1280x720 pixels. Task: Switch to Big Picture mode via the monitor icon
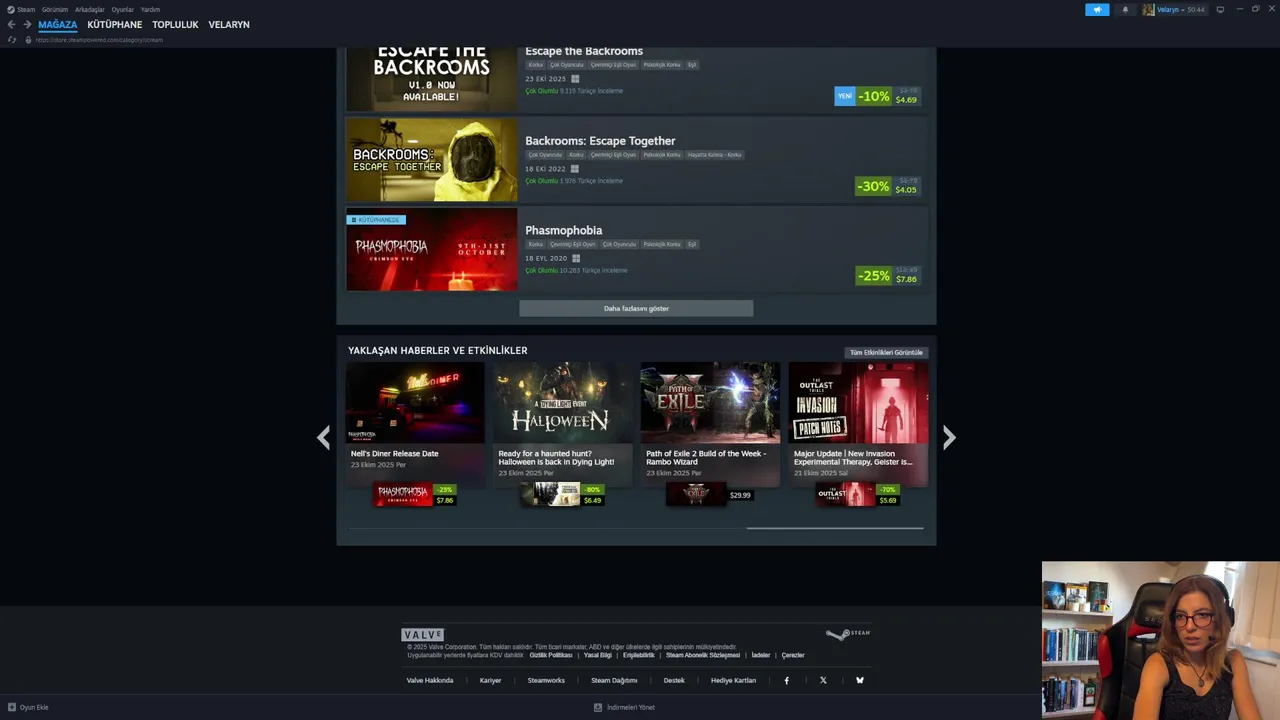point(1220,9)
